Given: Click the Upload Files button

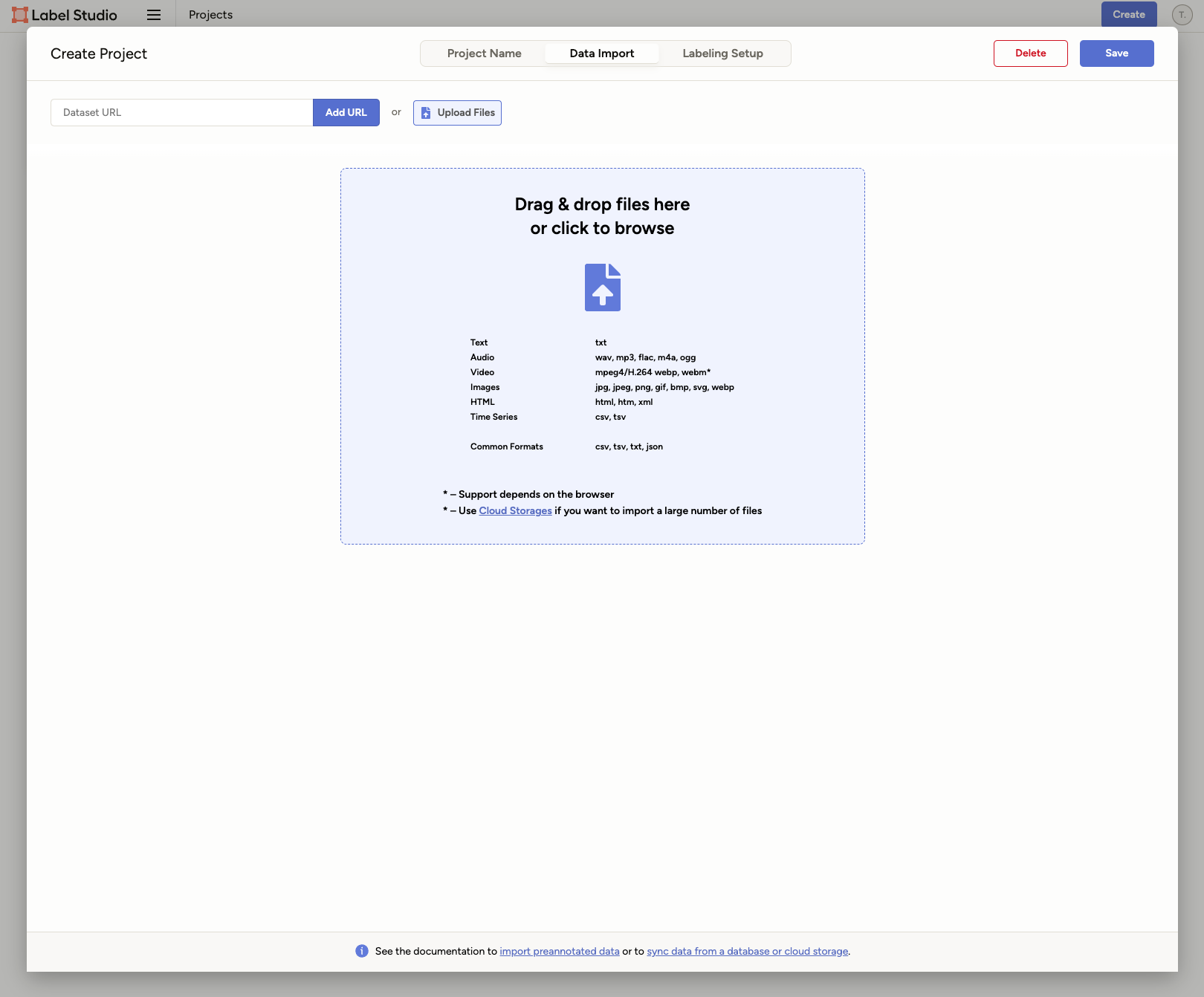Looking at the screenshot, I should 457,113.
